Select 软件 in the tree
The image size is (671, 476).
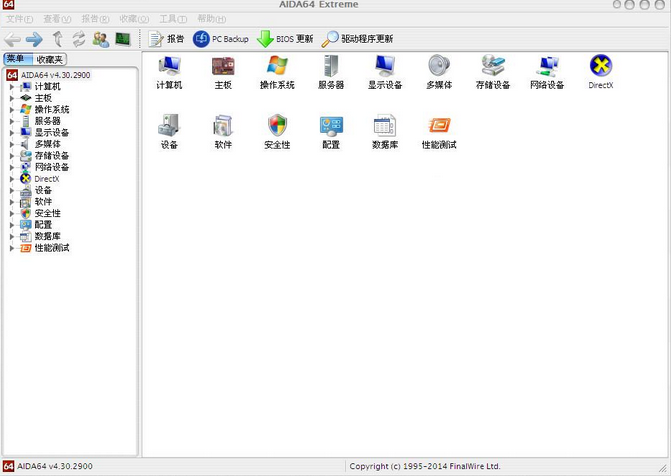[x=43, y=202]
